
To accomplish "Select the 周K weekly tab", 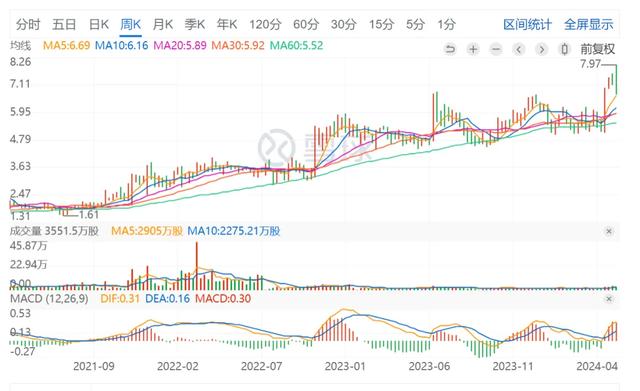I will (131, 24).
